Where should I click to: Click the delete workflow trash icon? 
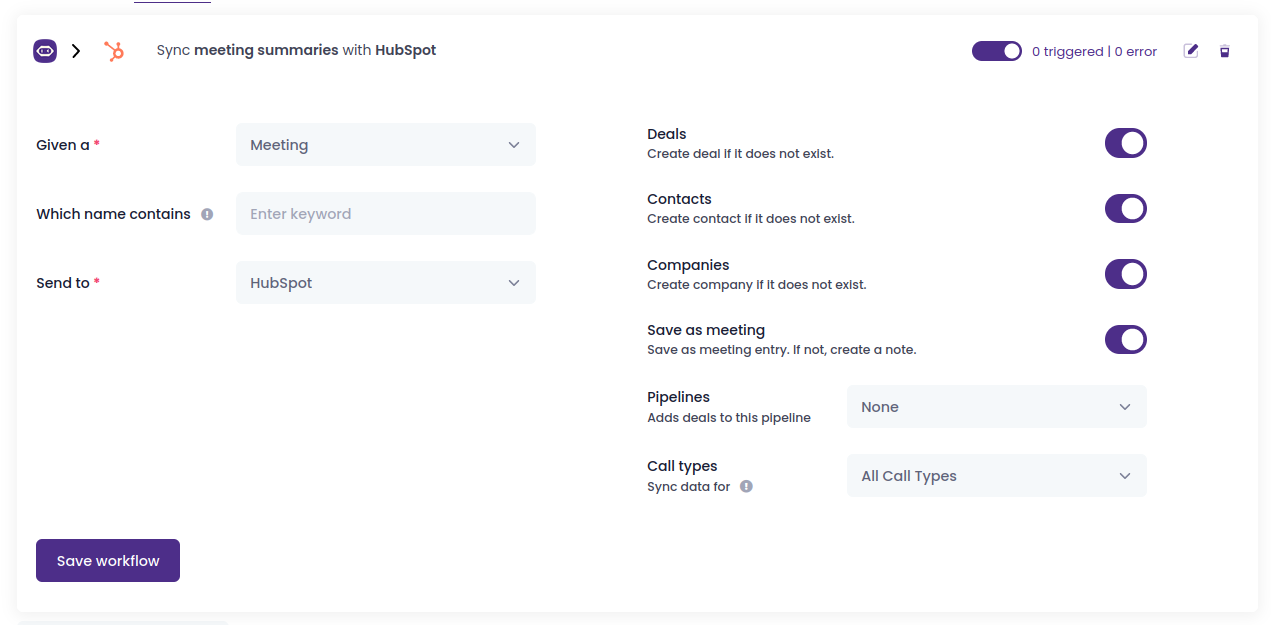1224,51
